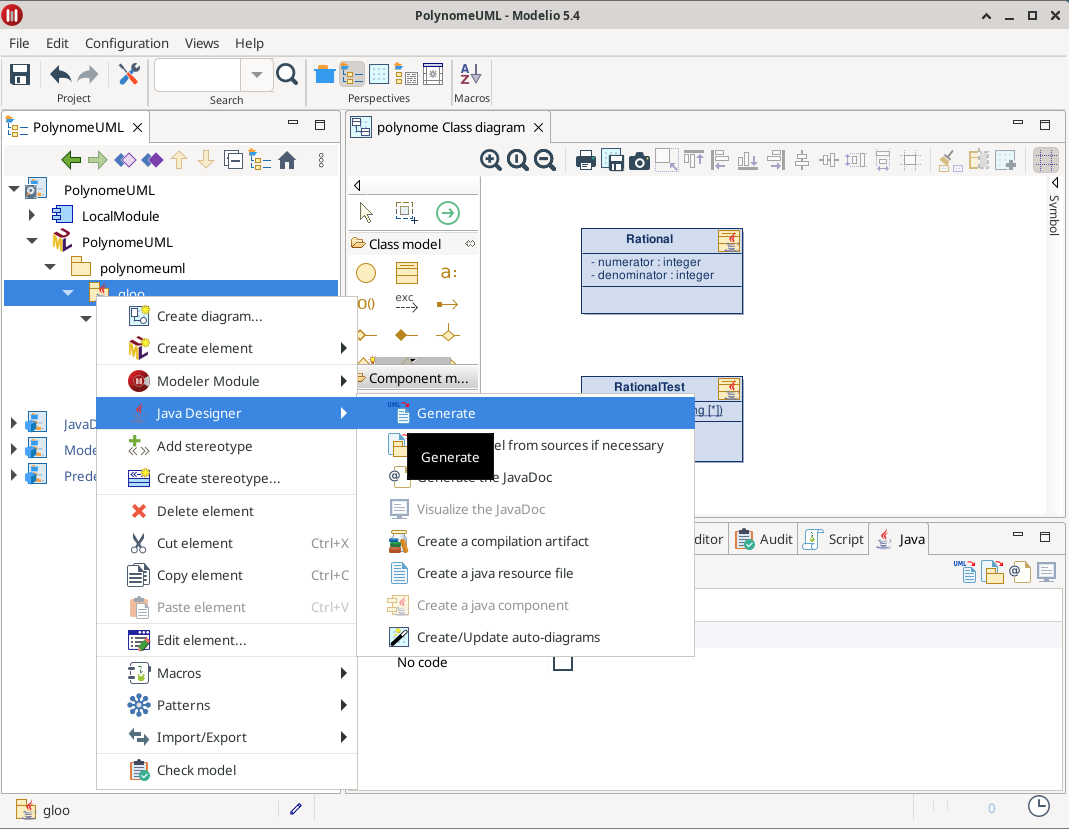Choose Generate from Java Designer submenu
This screenshot has width=1069, height=829.
click(526, 413)
